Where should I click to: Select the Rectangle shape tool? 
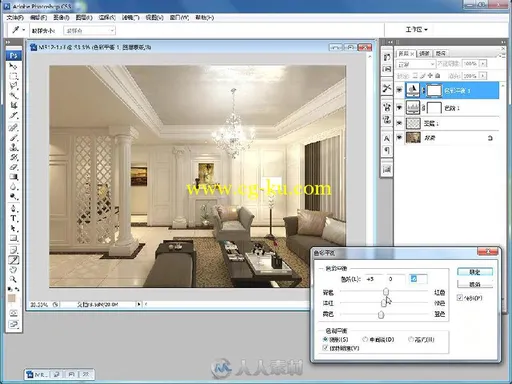coord(13,238)
